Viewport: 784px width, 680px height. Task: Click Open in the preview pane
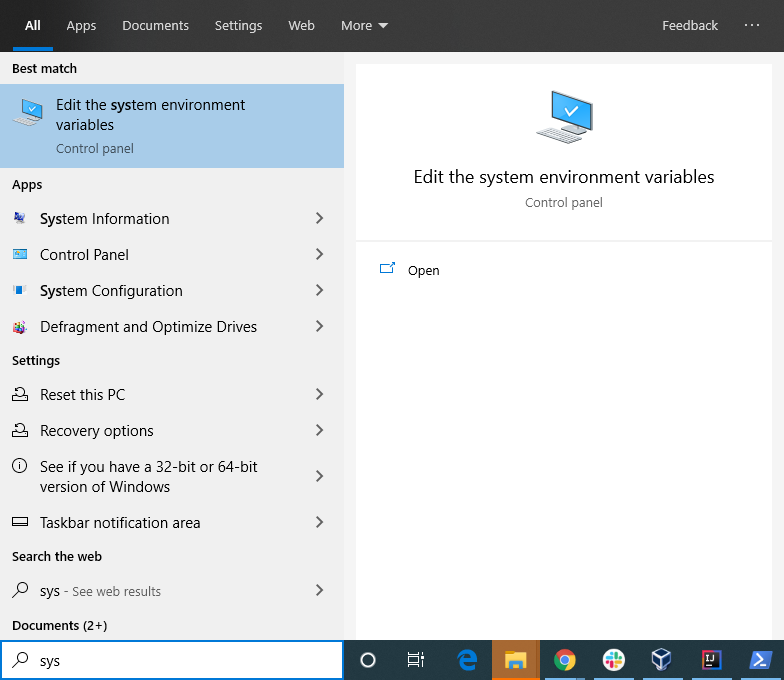(424, 270)
